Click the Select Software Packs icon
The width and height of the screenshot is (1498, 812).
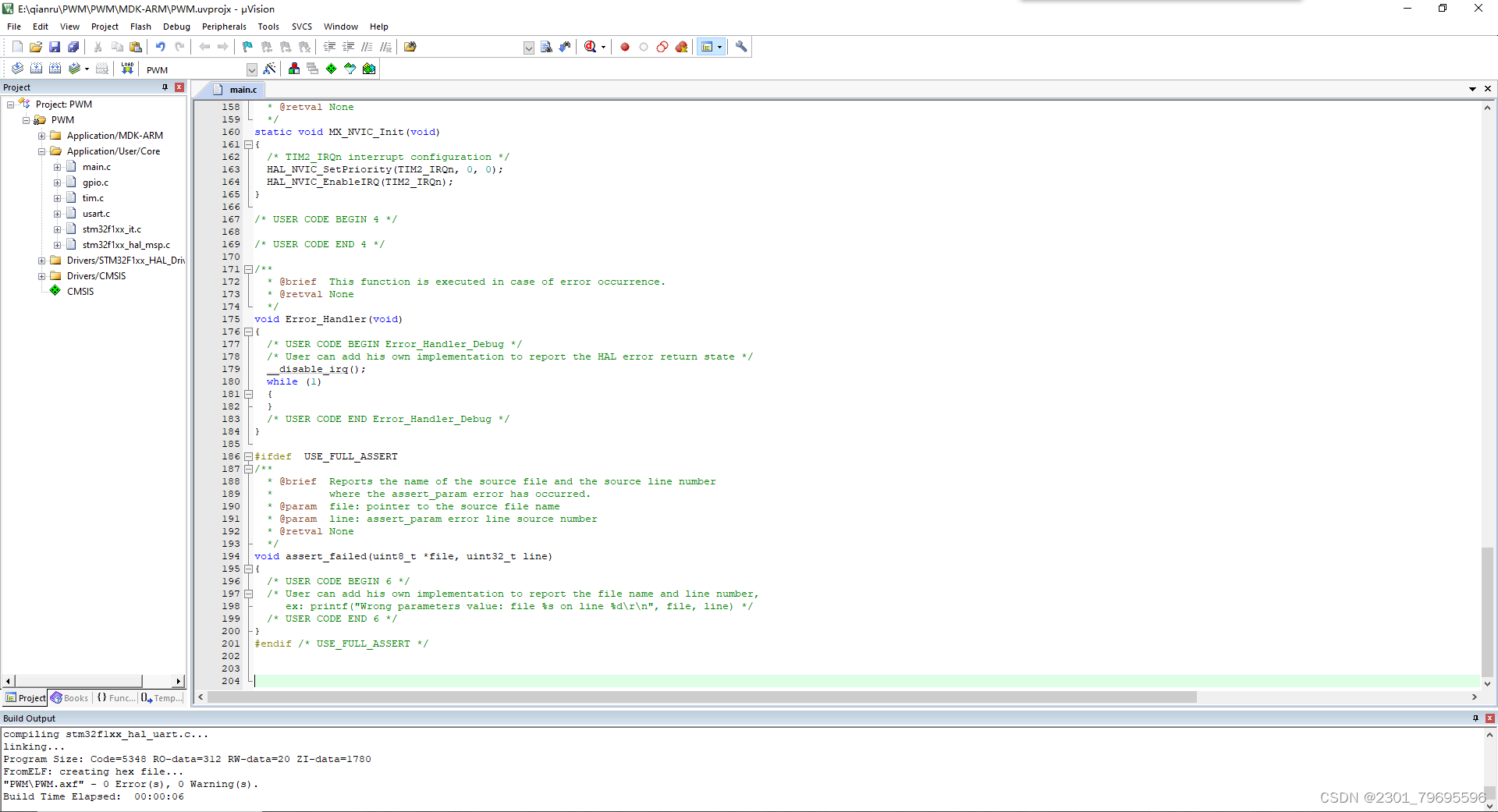pos(350,69)
